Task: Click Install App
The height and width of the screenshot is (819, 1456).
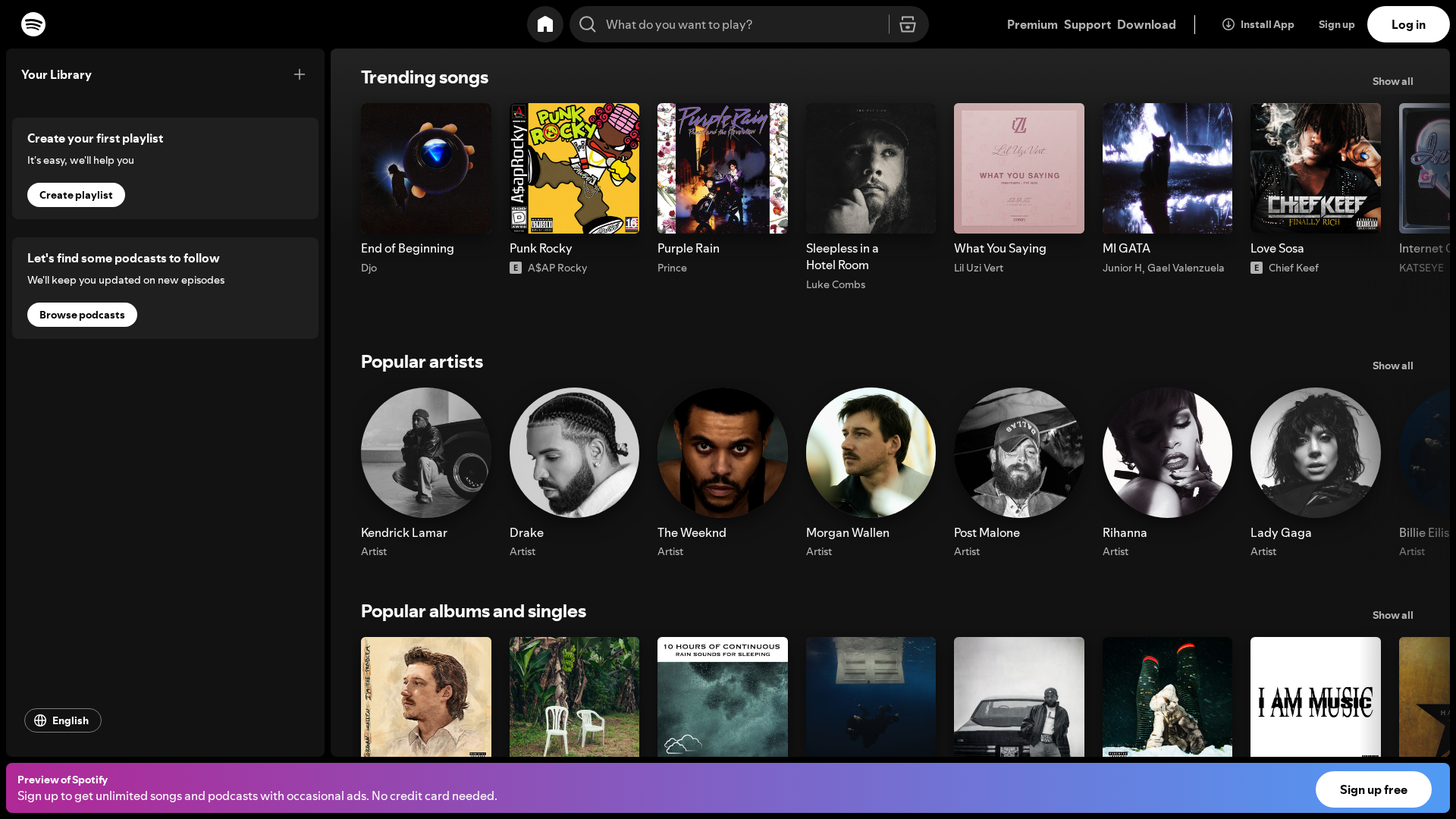Action: tap(1258, 24)
